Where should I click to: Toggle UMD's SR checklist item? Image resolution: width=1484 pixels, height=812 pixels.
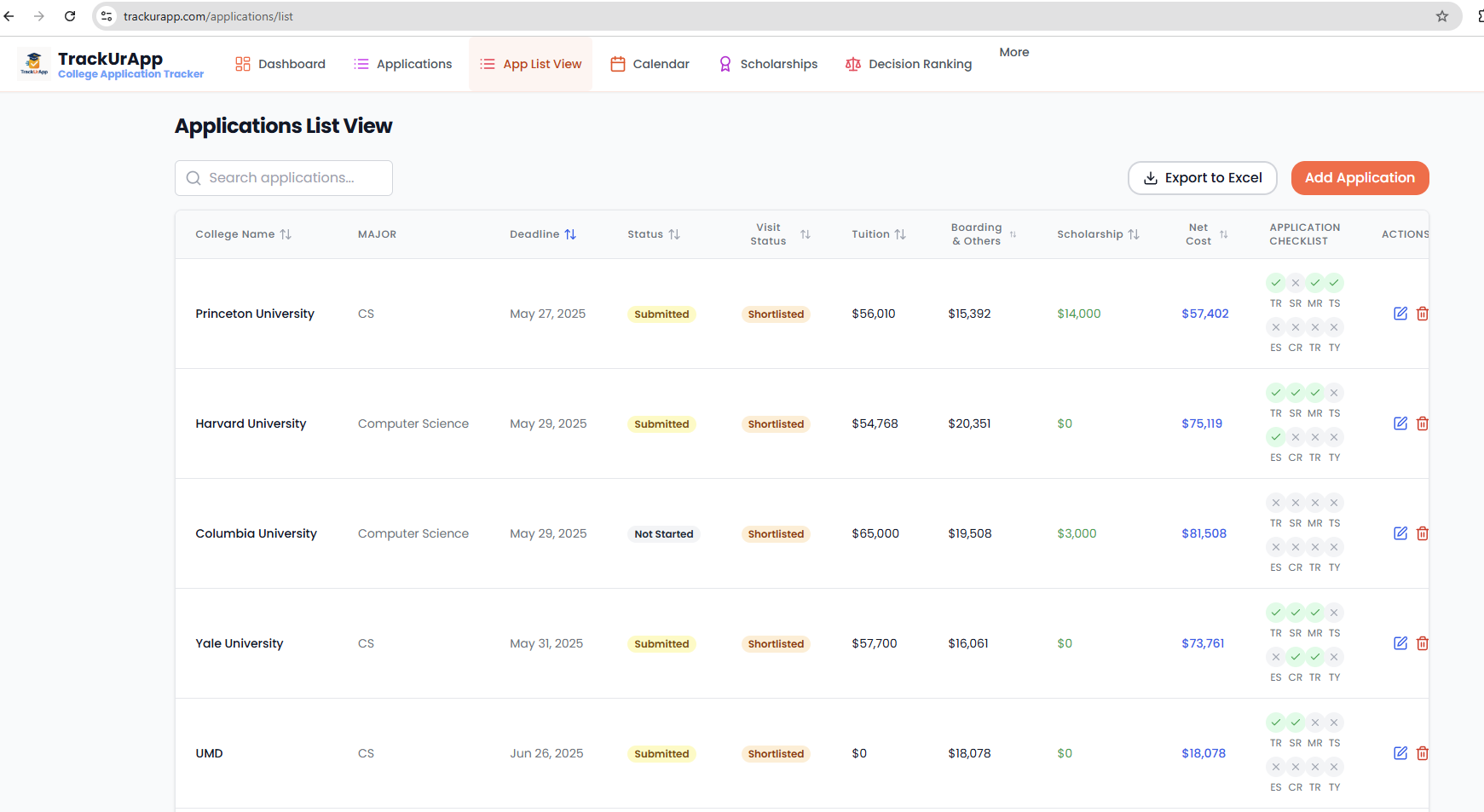tap(1296, 723)
